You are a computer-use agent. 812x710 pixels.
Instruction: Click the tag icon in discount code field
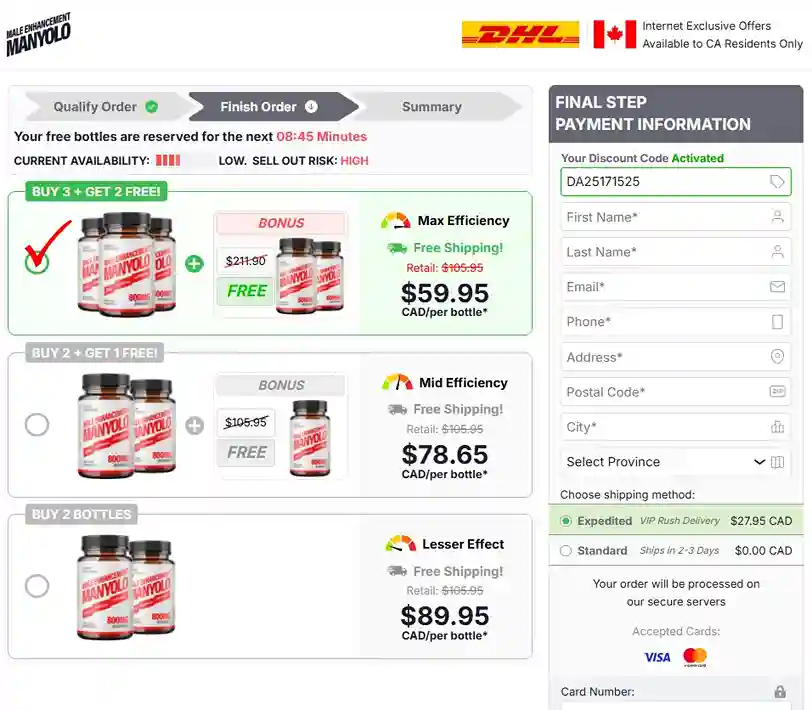tap(777, 182)
